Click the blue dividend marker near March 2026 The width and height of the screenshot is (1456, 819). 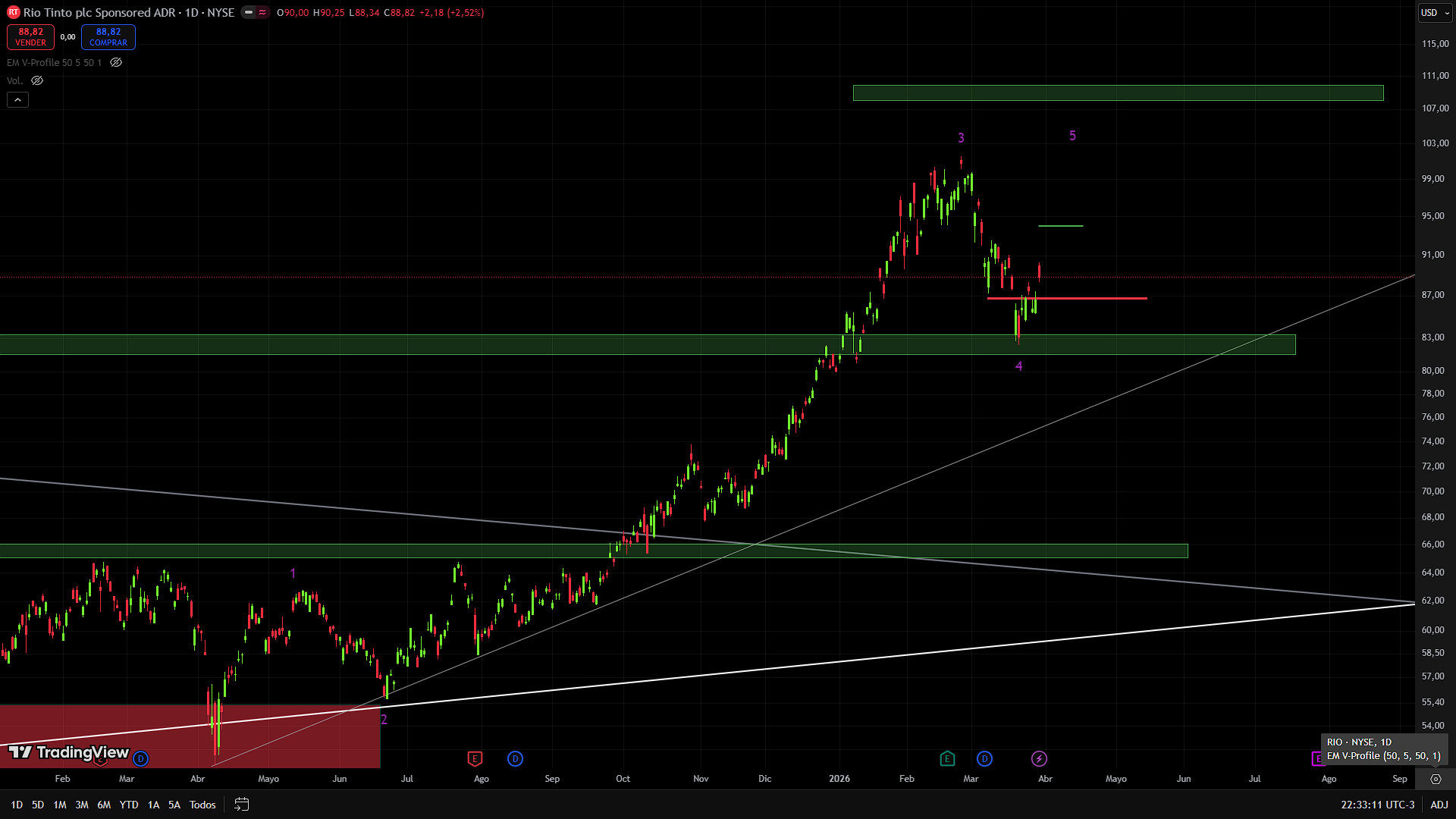[984, 758]
